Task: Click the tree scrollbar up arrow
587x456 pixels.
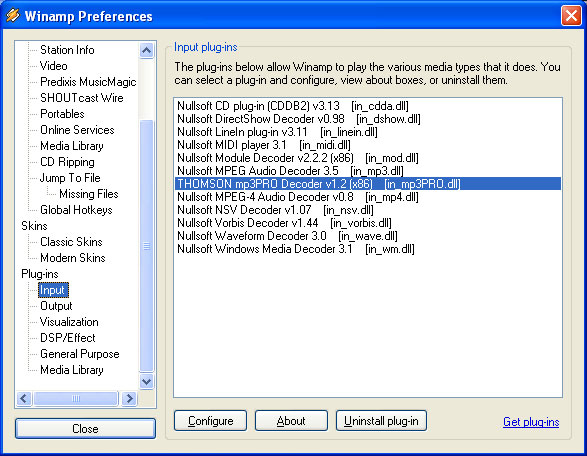Action: pyautogui.click(x=146, y=50)
